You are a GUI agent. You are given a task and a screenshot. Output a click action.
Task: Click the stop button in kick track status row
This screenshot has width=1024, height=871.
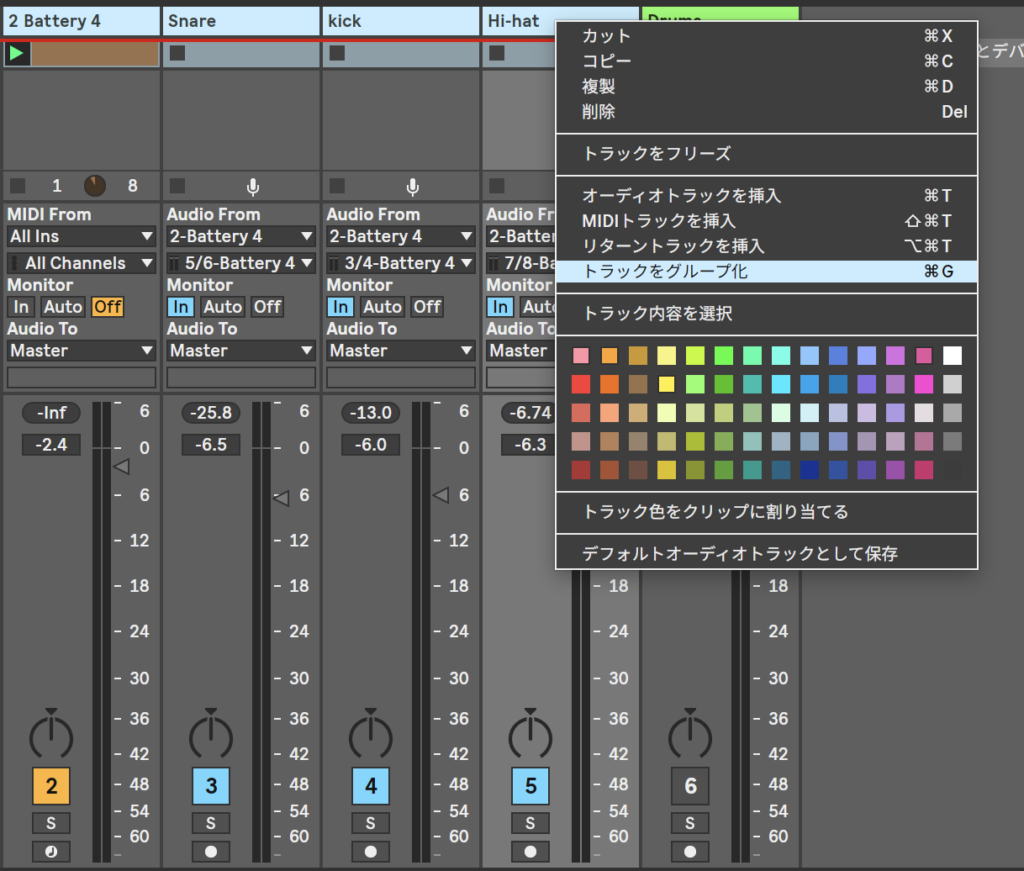(x=337, y=186)
